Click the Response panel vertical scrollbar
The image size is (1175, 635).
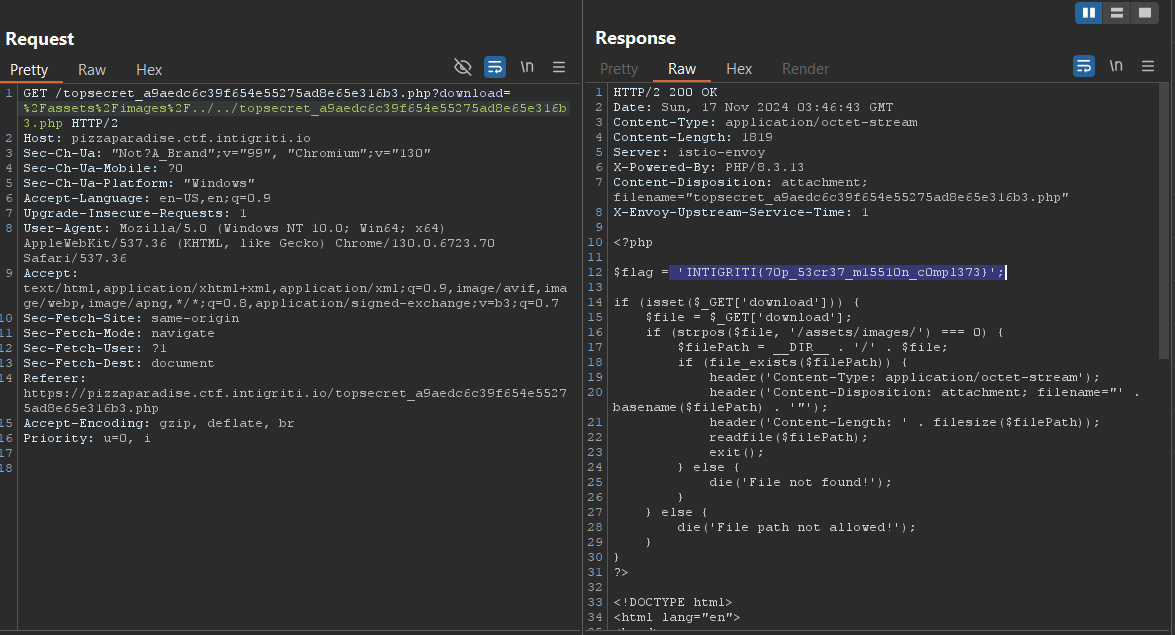(1163, 220)
